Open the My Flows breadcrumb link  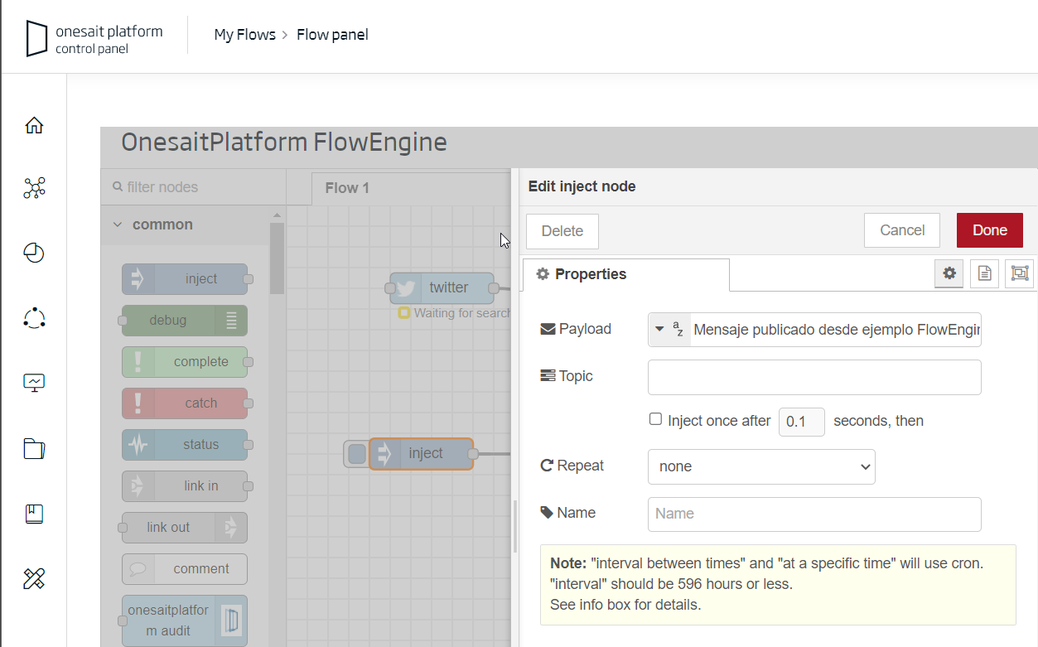pyautogui.click(x=244, y=33)
